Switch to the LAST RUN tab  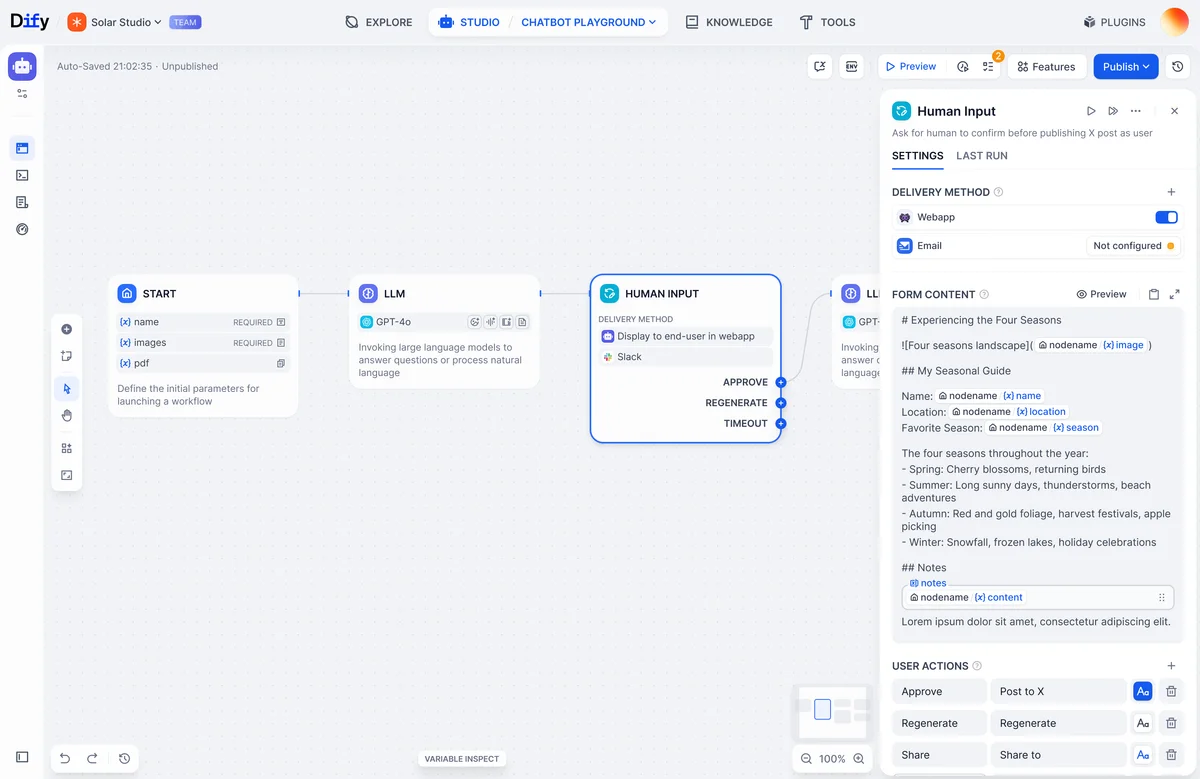(981, 156)
